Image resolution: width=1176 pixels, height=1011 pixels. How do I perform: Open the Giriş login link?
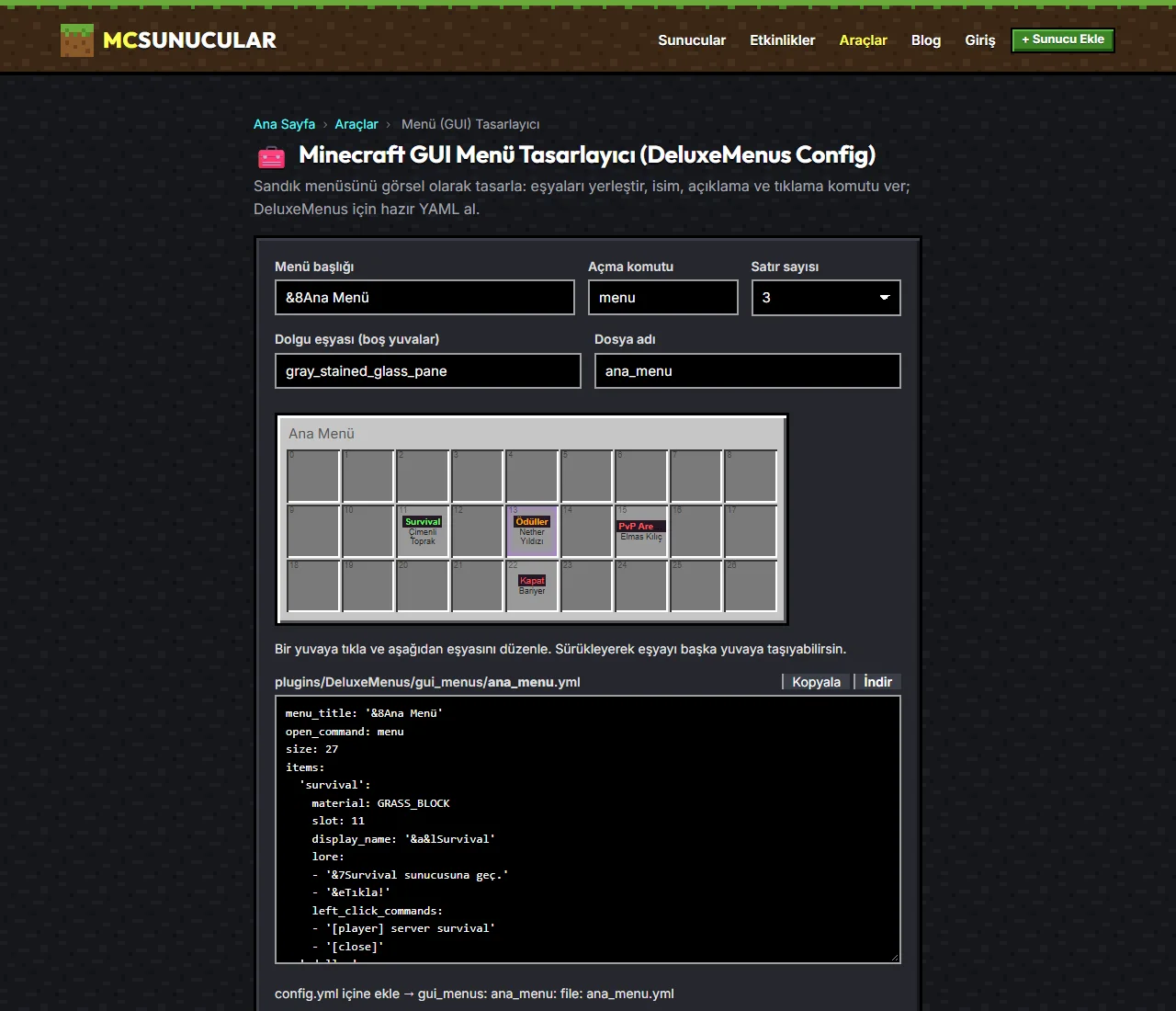pyautogui.click(x=980, y=40)
